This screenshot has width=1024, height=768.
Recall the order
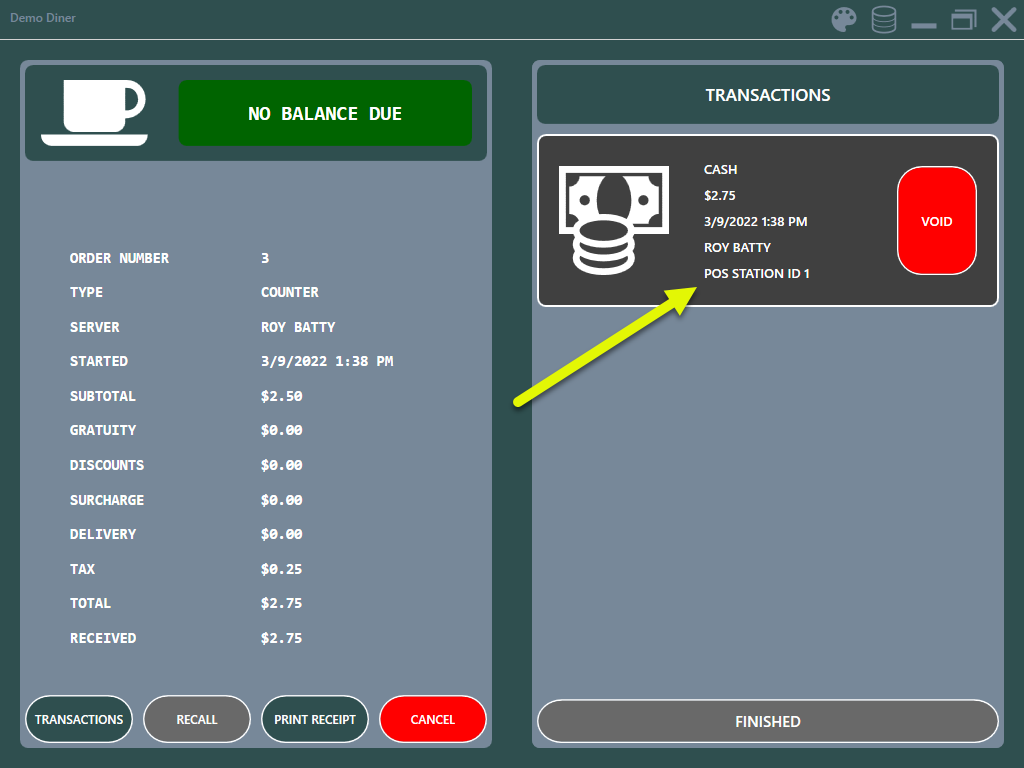click(x=197, y=719)
